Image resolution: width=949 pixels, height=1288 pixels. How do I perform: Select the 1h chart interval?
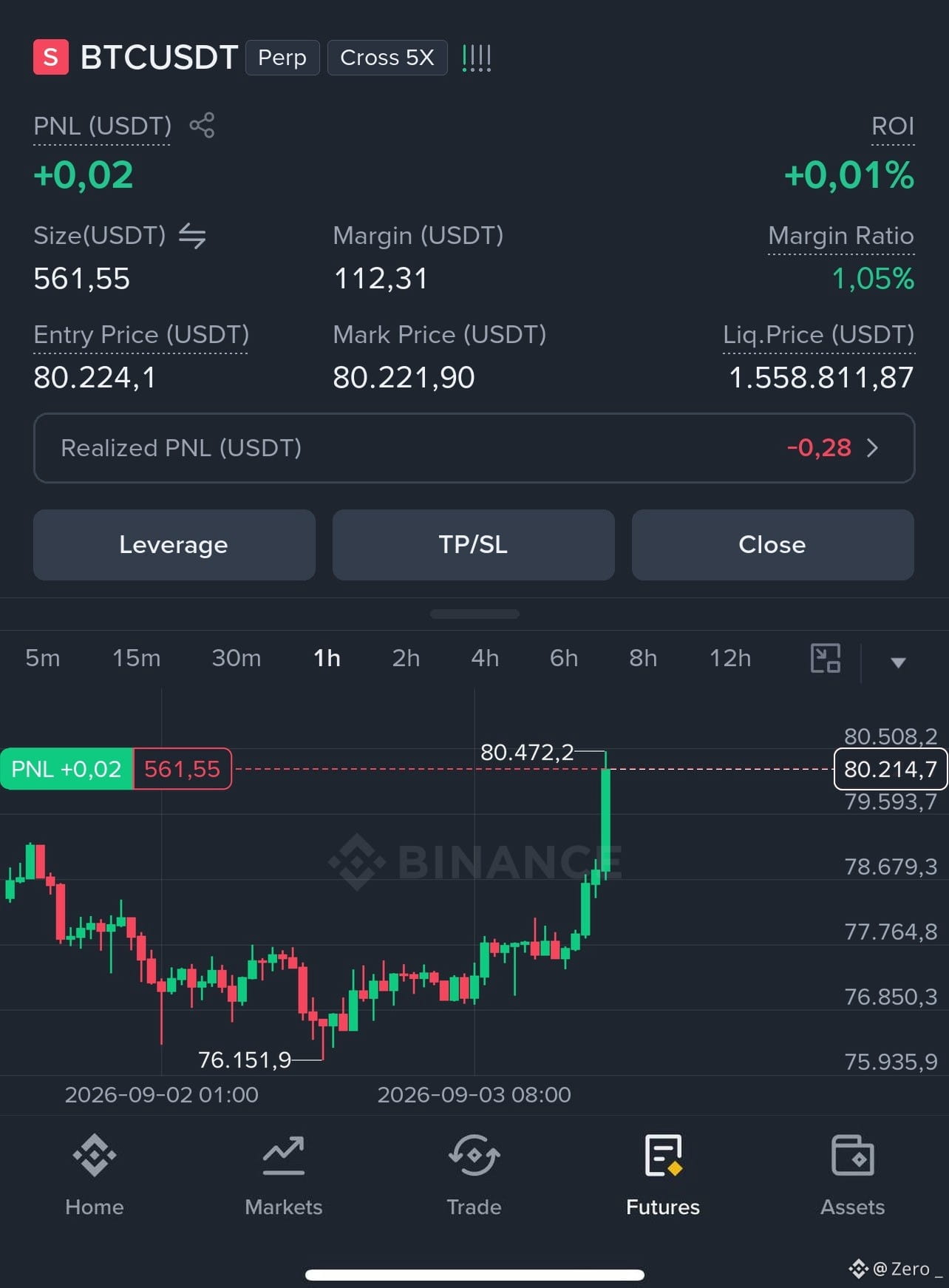327,658
